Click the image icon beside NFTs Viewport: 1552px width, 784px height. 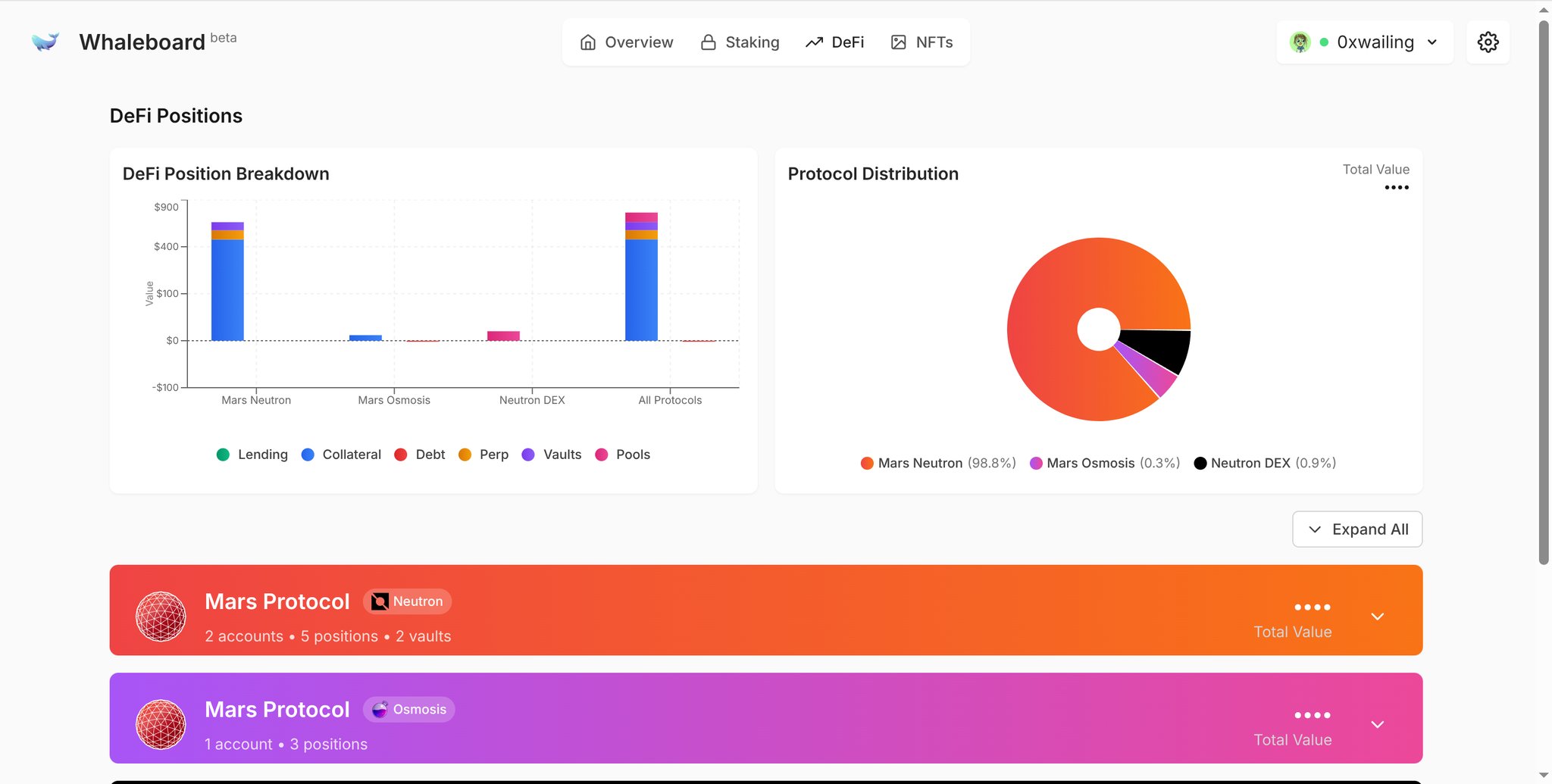point(899,42)
